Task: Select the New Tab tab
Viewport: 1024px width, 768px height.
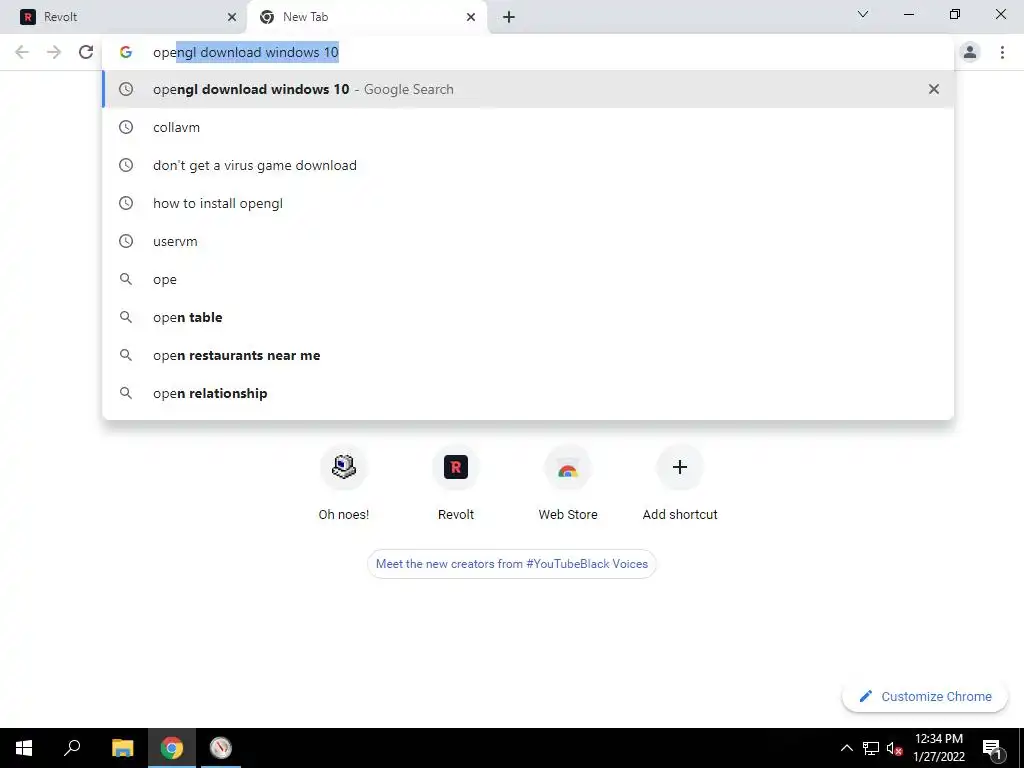Action: pyautogui.click(x=367, y=17)
